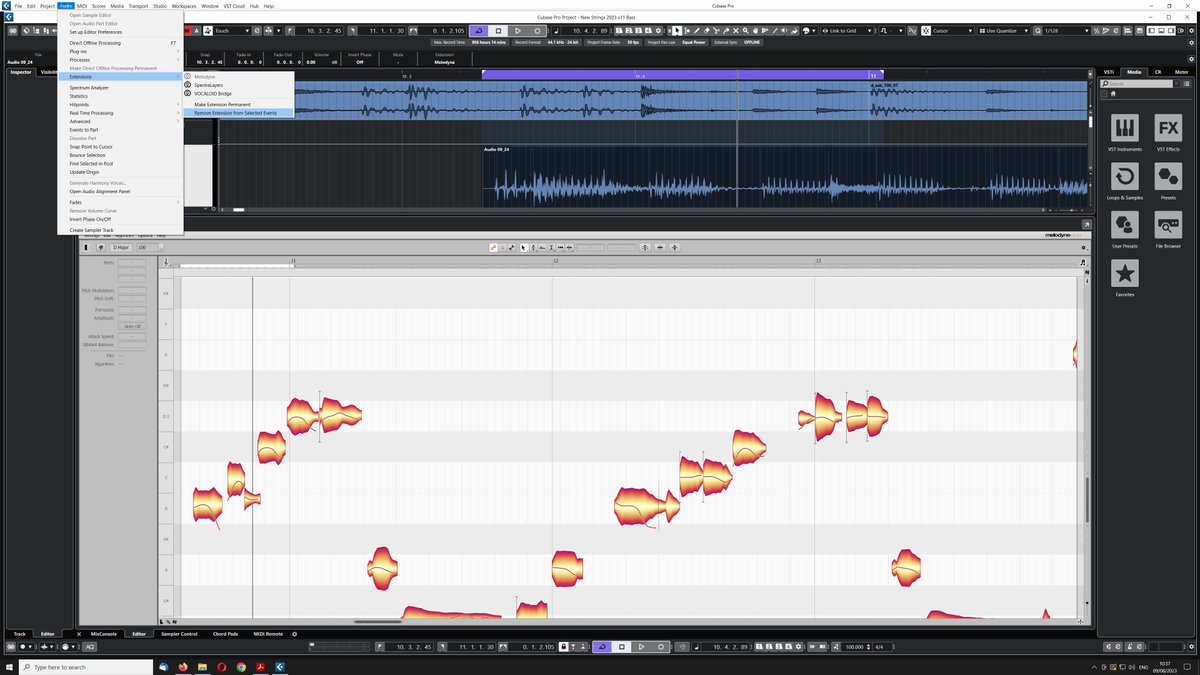Open the User Presets tile
This screenshot has height=675, width=1200.
tap(1125, 229)
